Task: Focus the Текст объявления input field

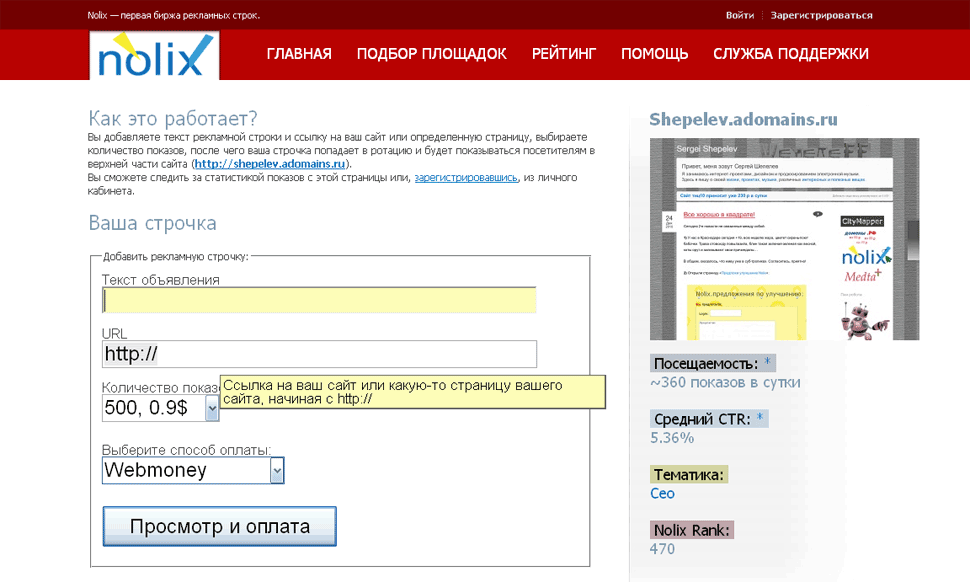Action: point(319,301)
